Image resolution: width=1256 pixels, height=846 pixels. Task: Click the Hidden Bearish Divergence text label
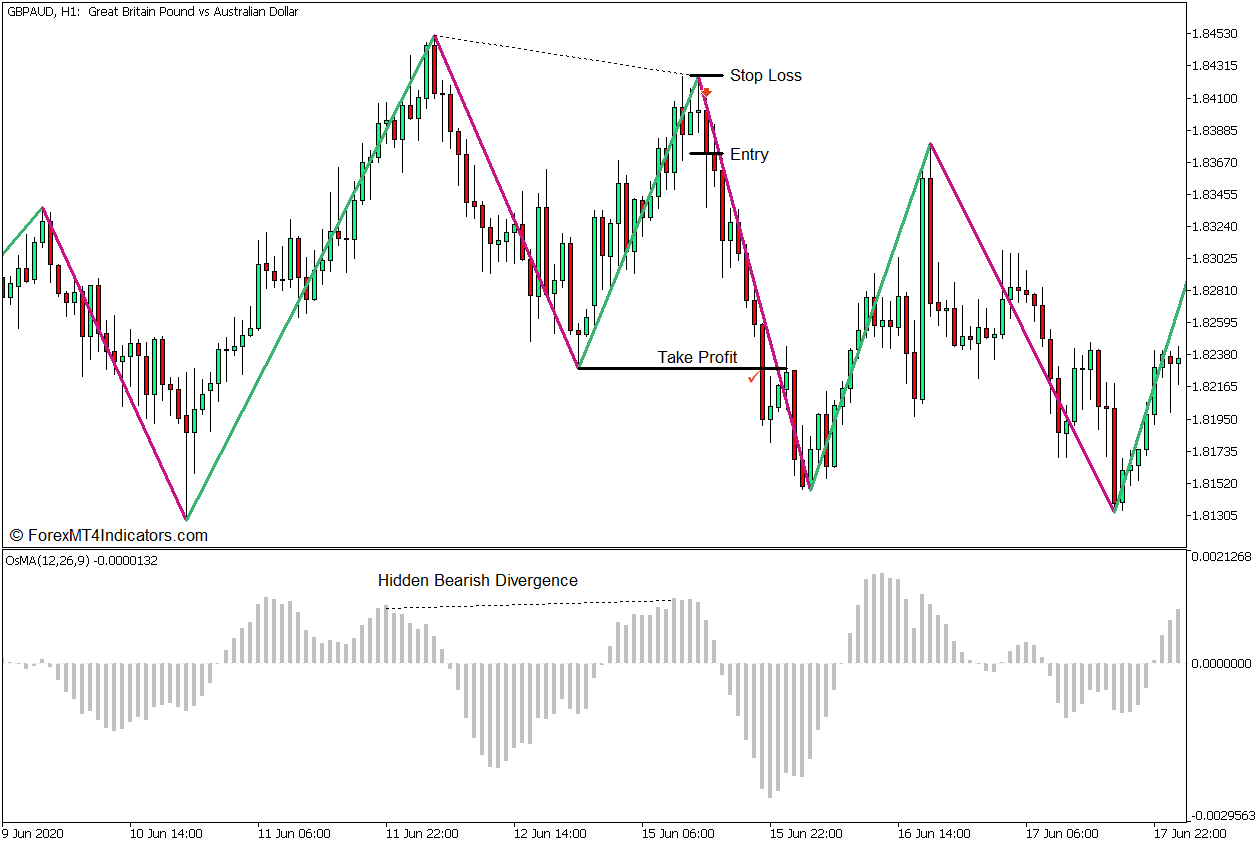(x=477, y=580)
